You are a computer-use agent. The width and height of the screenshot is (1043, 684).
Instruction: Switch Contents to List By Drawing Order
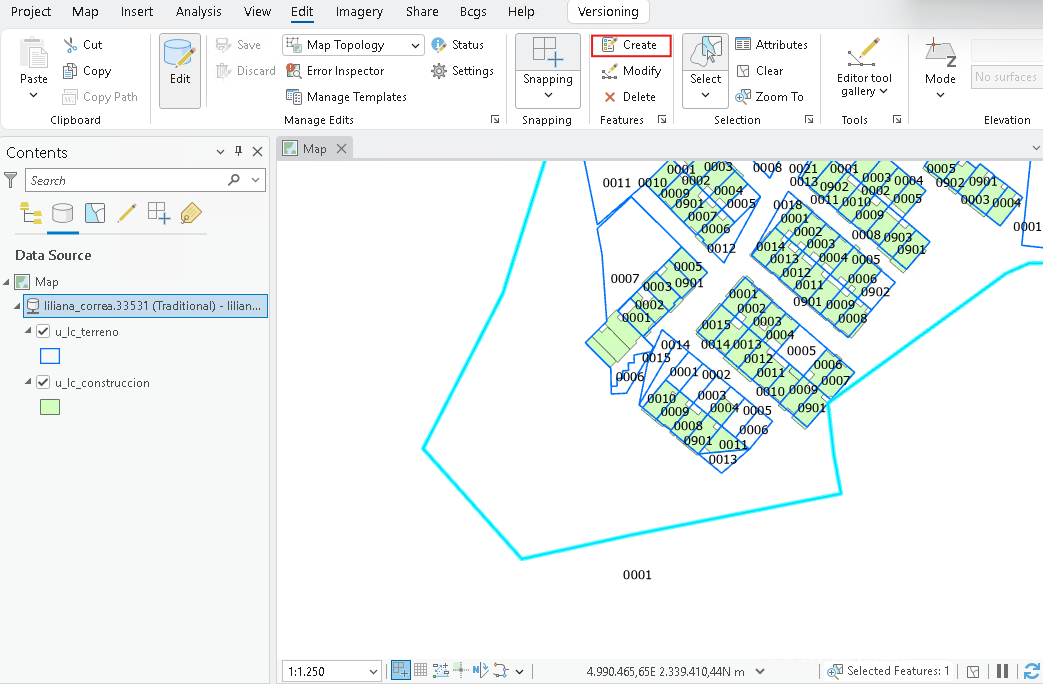tap(31, 214)
